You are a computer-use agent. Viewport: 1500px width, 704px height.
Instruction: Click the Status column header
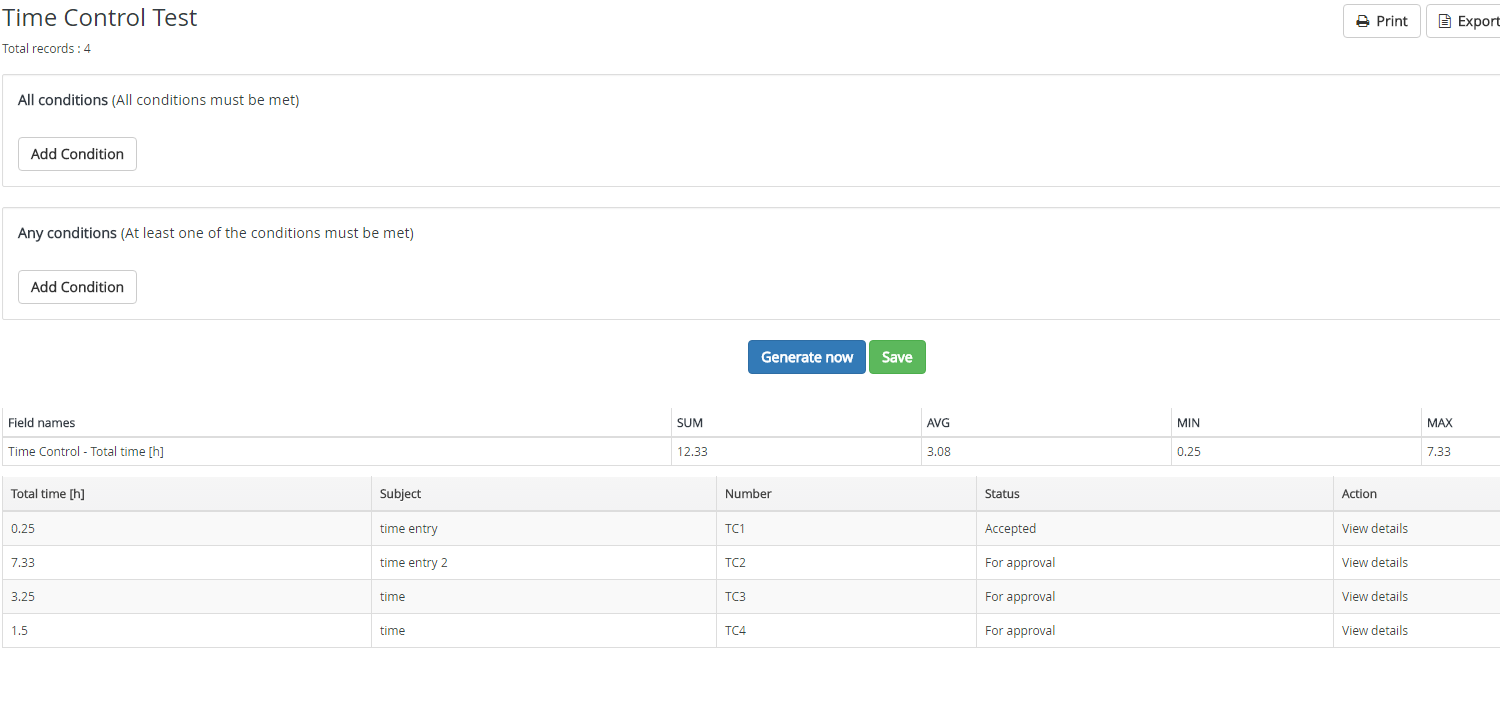[x=1155, y=494]
